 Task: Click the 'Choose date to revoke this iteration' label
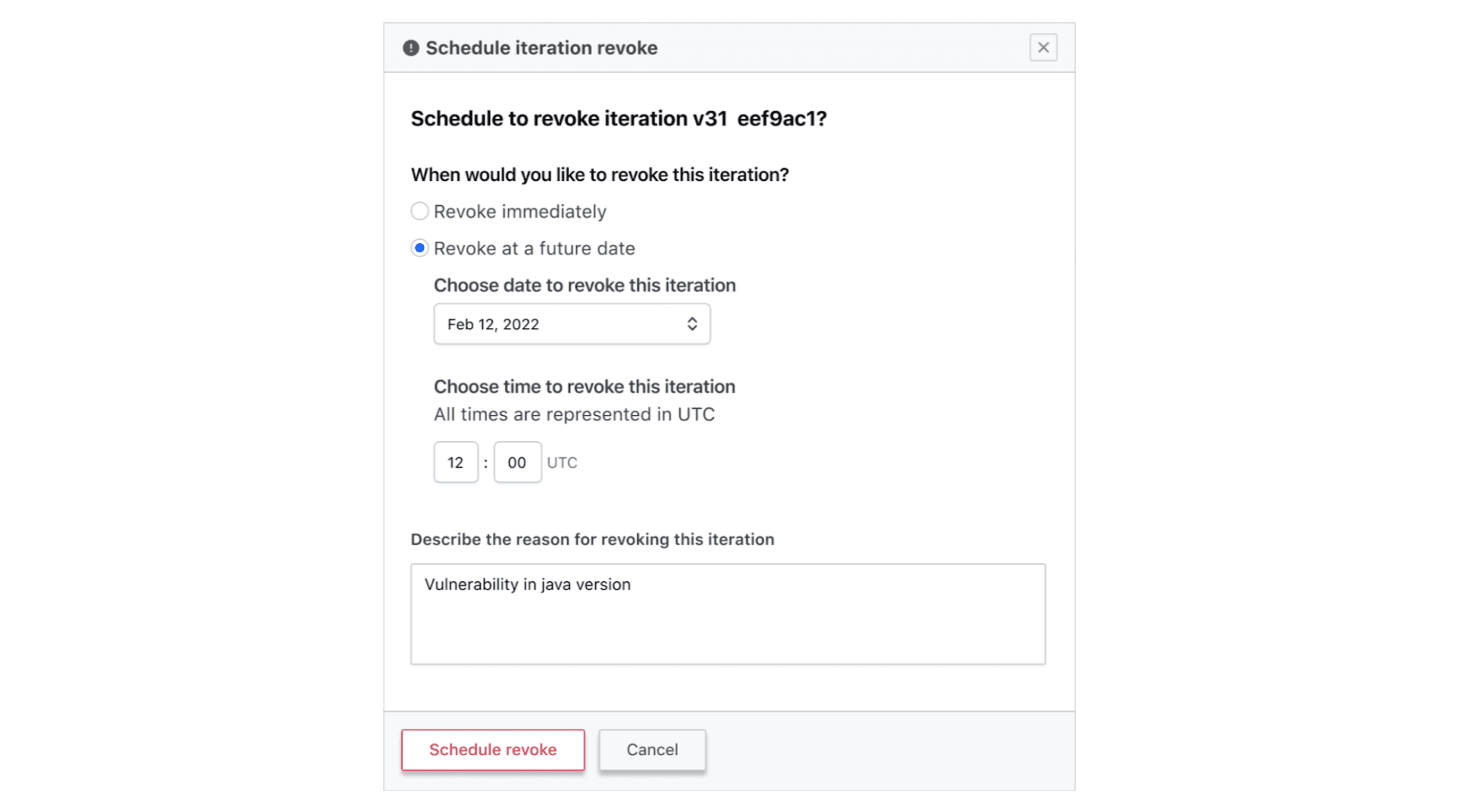click(584, 285)
